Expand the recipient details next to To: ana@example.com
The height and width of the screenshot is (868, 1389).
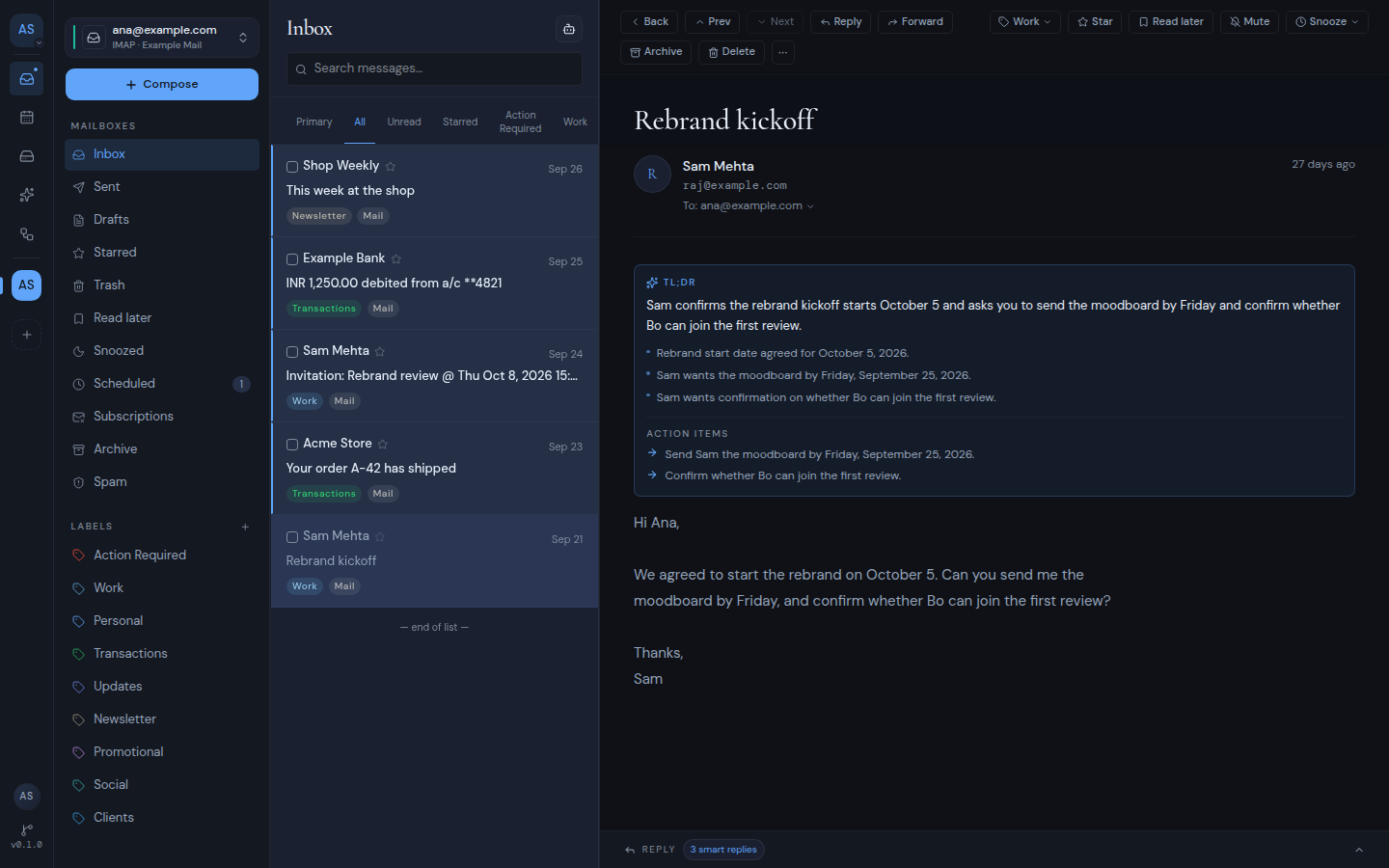(x=810, y=206)
